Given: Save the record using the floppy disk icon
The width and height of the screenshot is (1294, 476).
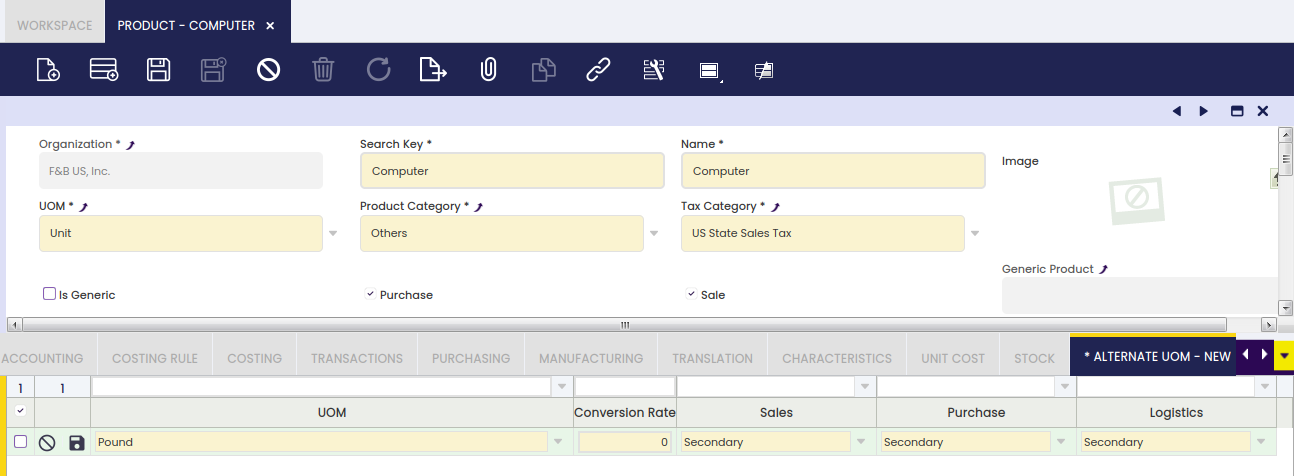Looking at the screenshot, I should tap(158, 70).
